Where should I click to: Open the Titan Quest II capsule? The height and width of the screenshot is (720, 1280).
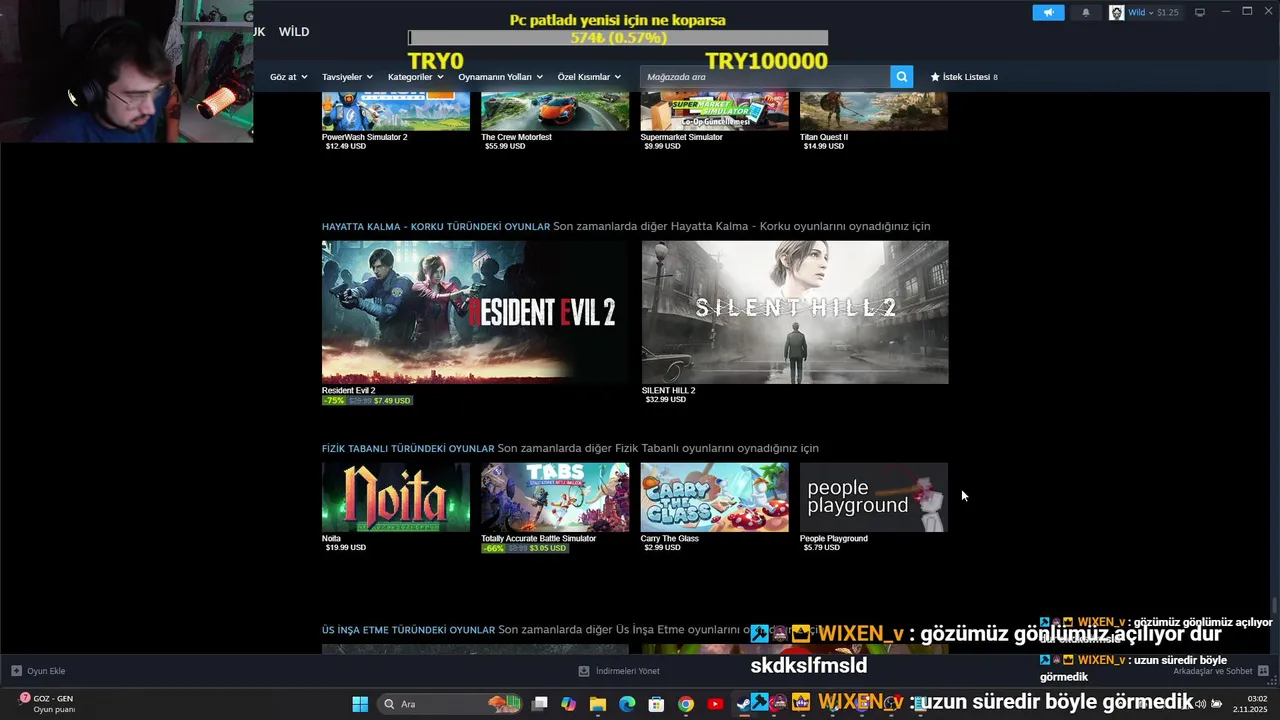point(873,111)
